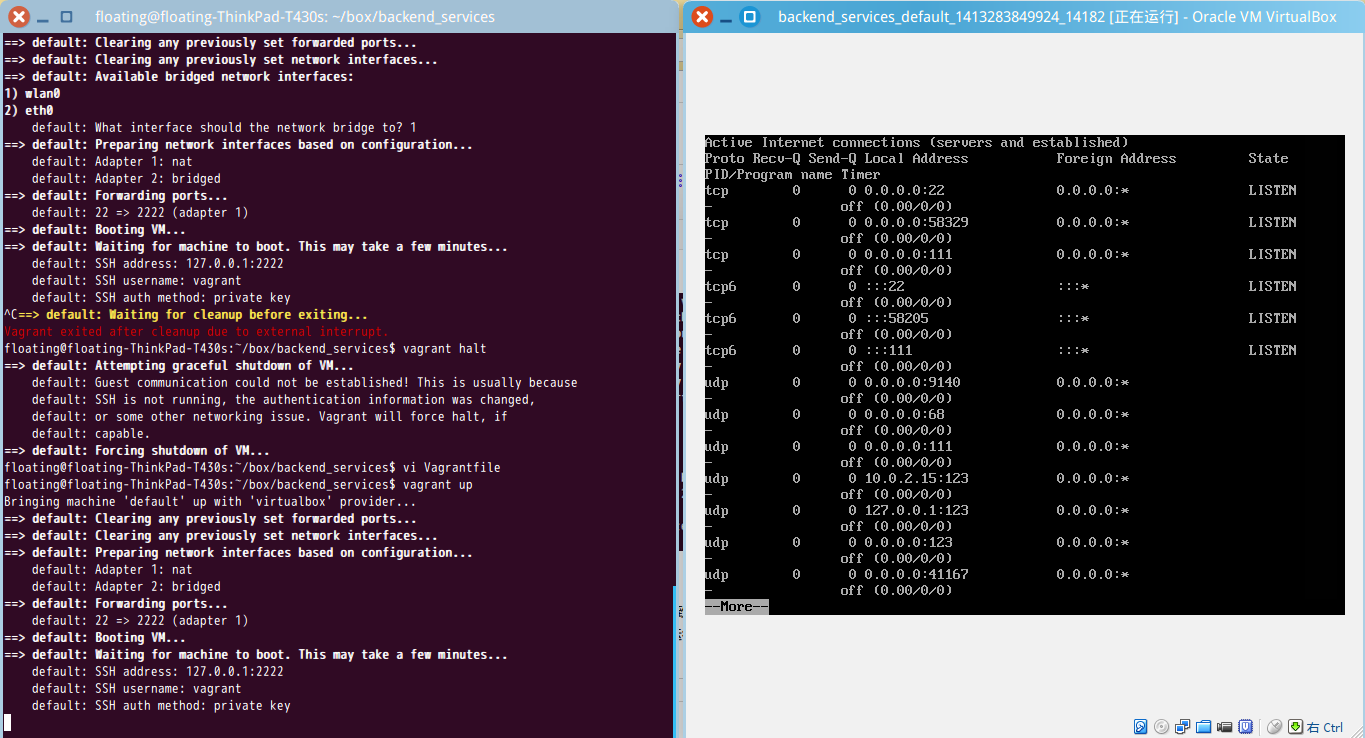Click udp local address 0.0.0.0:41167
Screen dimensions: 1365x738
[916, 575]
